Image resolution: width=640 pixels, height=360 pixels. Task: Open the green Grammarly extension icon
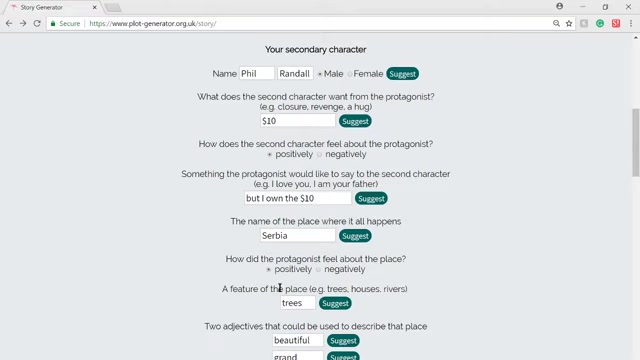click(600, 24)
